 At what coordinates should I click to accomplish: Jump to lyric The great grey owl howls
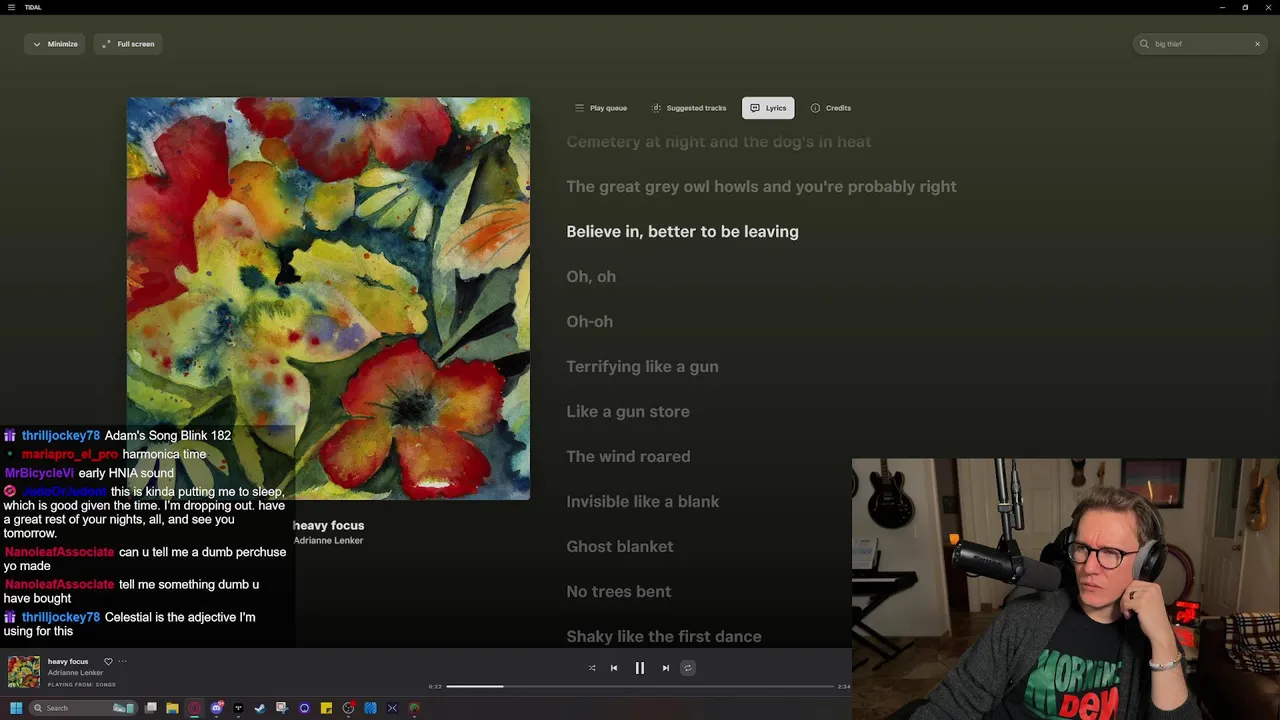click(x=761, y=187)
